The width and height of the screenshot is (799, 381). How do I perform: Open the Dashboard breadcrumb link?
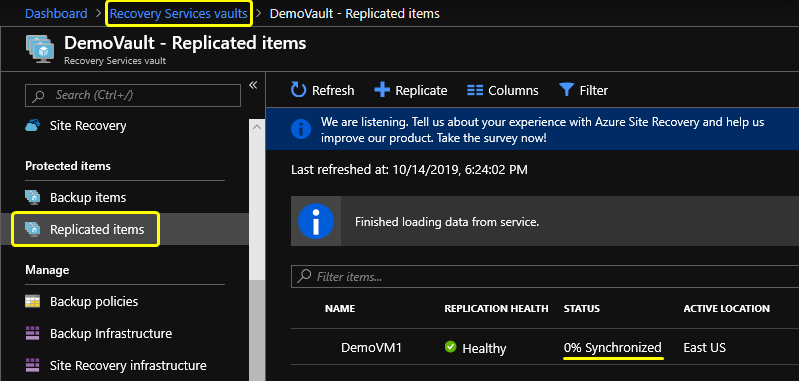pos(56,14)
